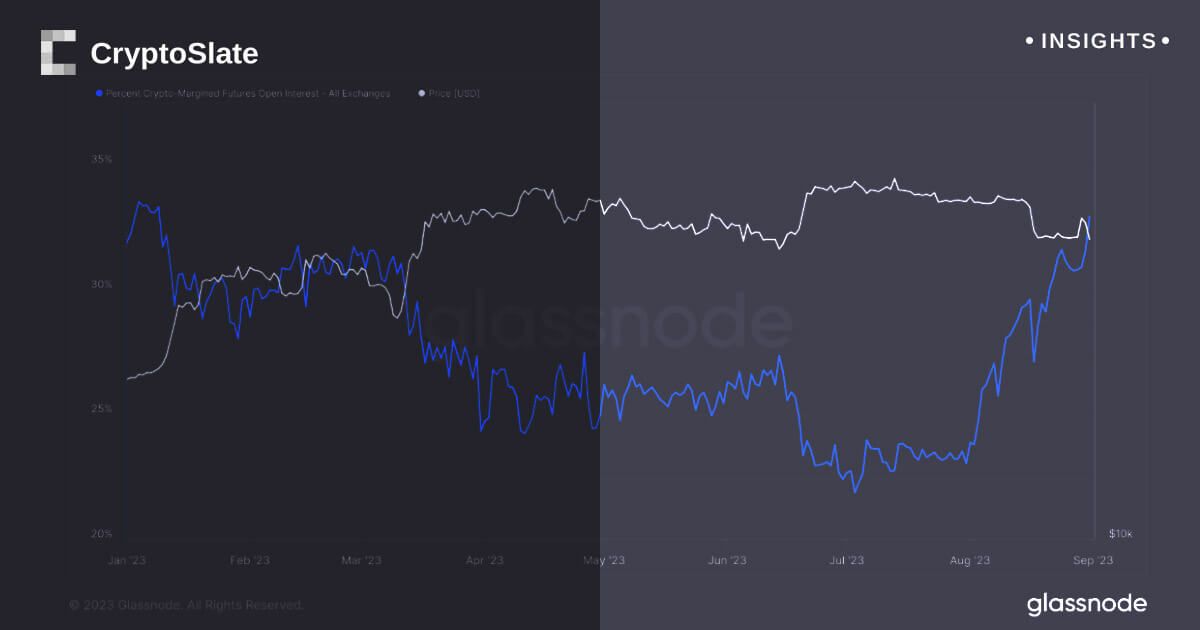This screenshot has height=630, width=1200.
Task: Click the 25% y-axis label
Action: 101,409
